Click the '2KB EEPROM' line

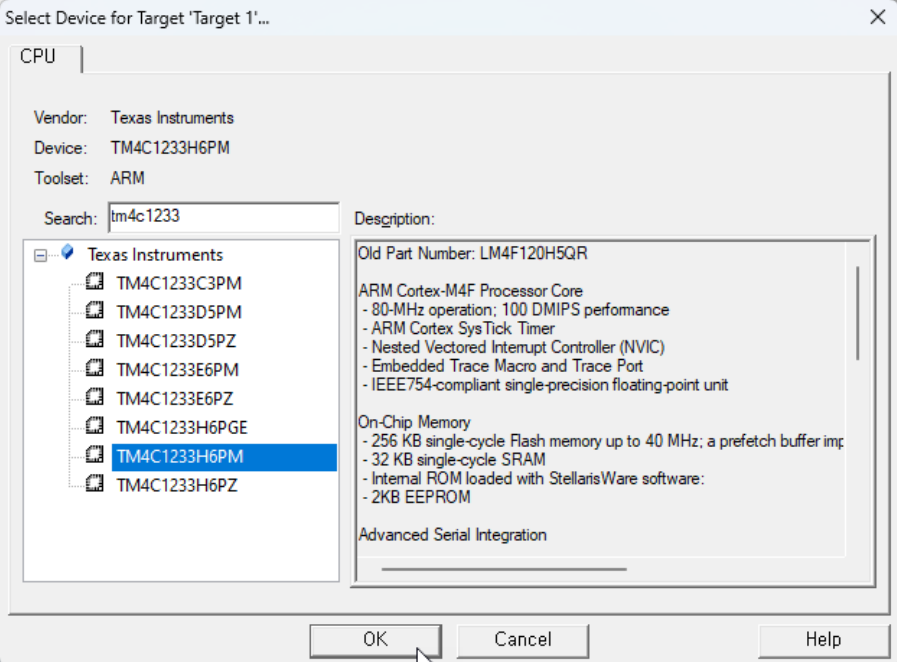click(417, 497)
